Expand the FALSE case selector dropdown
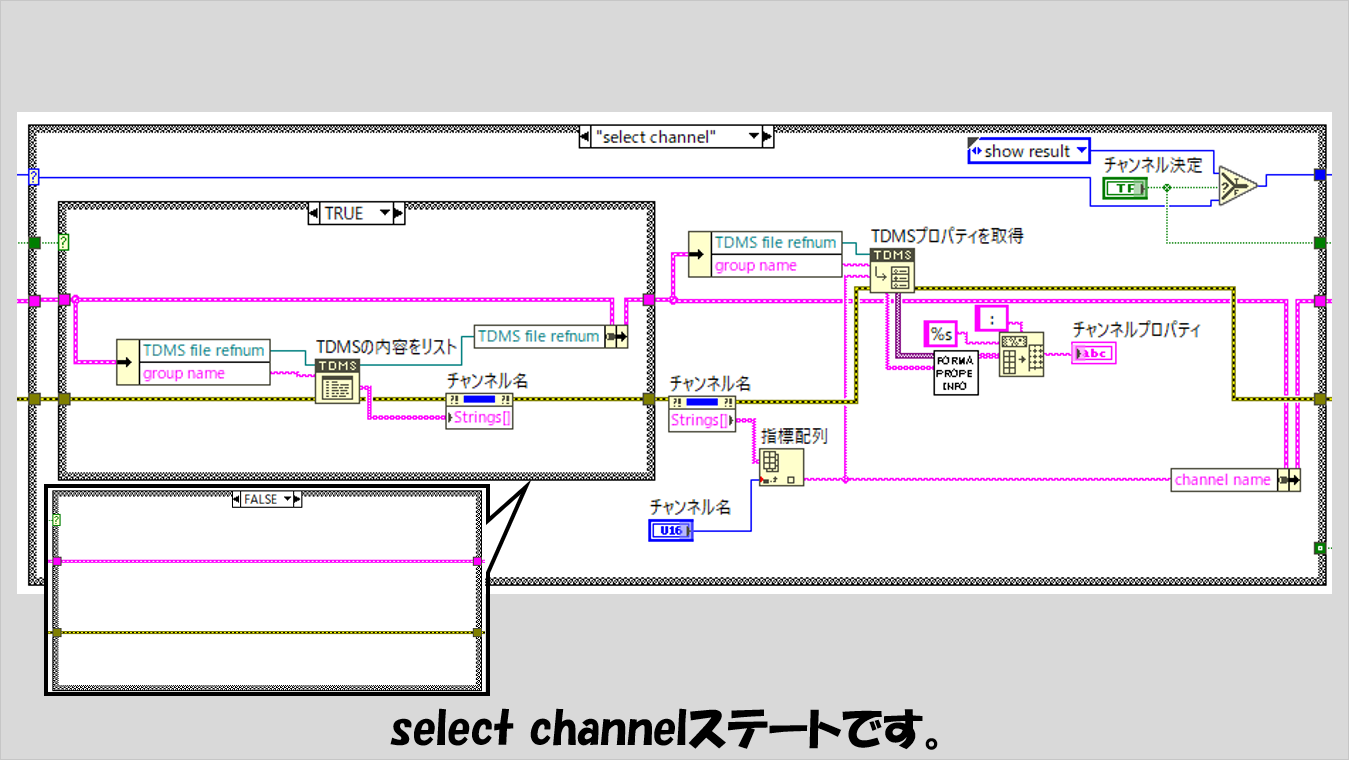 (x=289, y=499)
